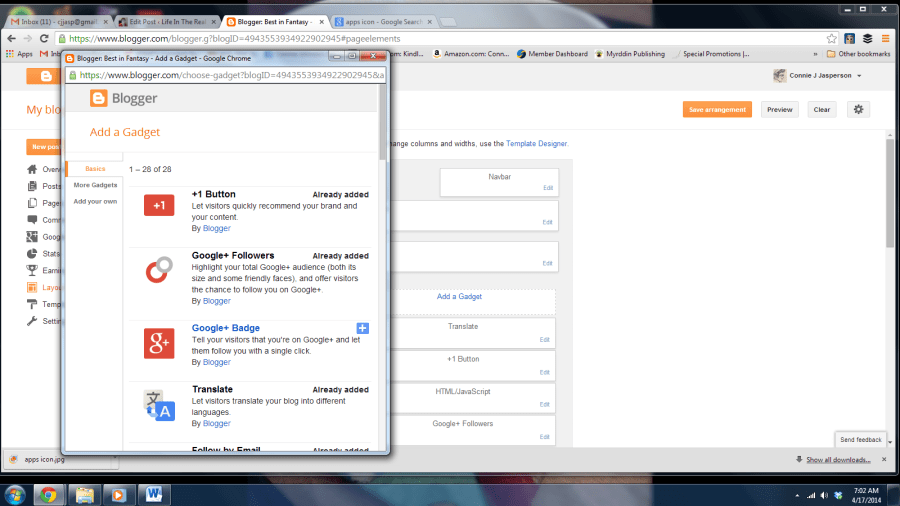The width and height of the screenshot is (900, 506).
Task: Click the Blogger logo in the gadget popup
Action: 122,98
